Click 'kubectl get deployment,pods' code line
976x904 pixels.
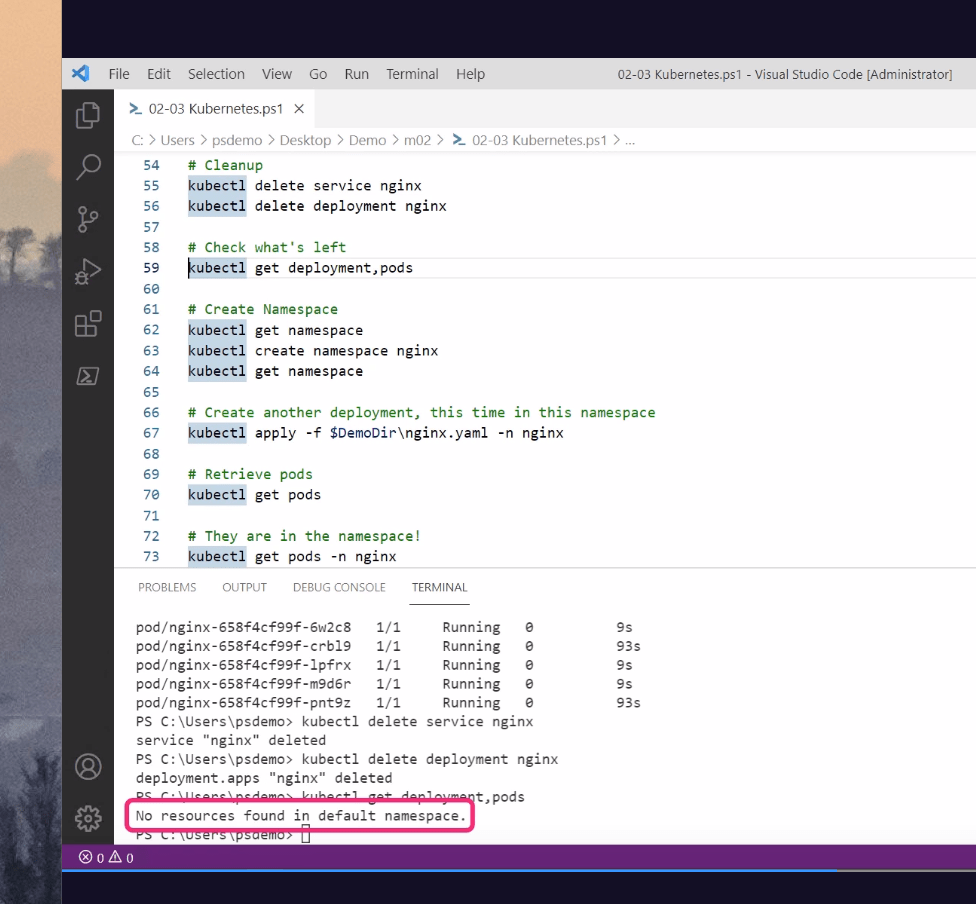[301, 268]
